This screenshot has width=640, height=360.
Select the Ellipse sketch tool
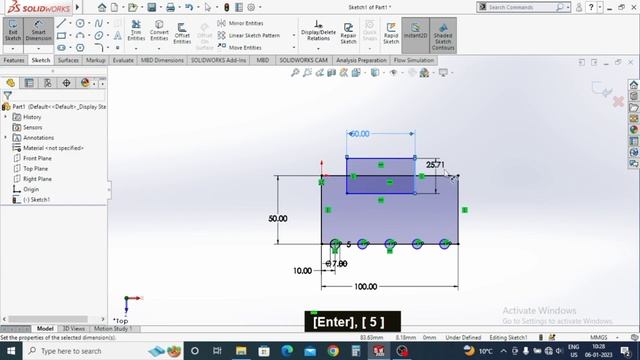point(99,36)
